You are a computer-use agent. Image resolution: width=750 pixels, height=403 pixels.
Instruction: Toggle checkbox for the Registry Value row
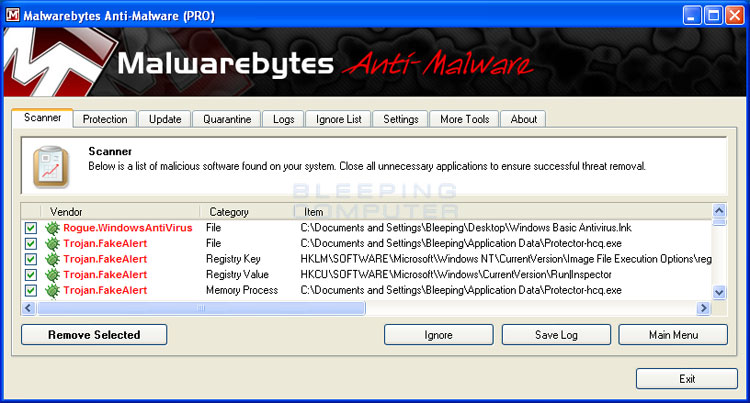pyautogui.click(x=31, y=275)
